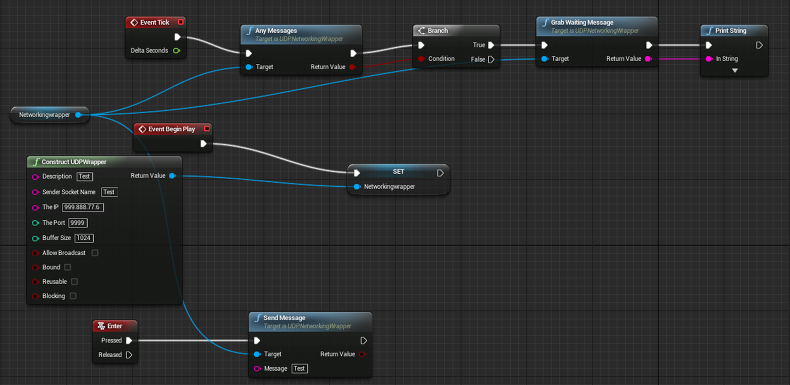This screenshot has height=385, width=790.
Task: Click the SET node output exec pin
Action: click(440, 173)
